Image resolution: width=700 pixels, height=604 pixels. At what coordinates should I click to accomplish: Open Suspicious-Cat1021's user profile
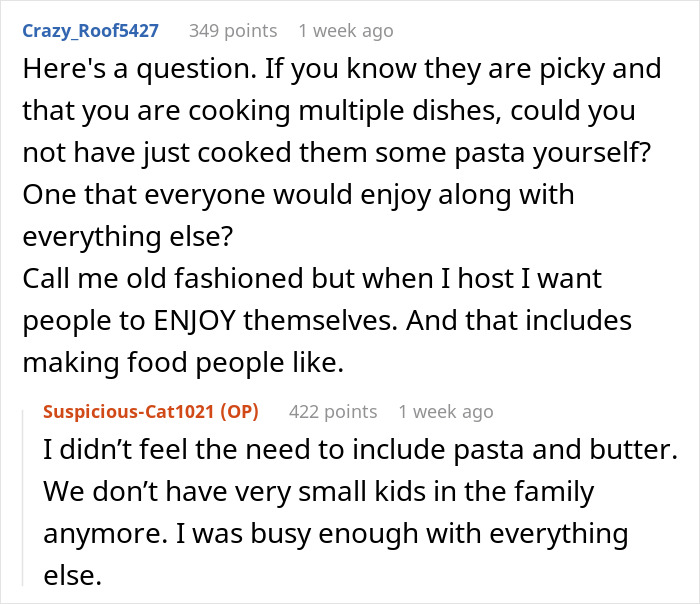[134, 412]
